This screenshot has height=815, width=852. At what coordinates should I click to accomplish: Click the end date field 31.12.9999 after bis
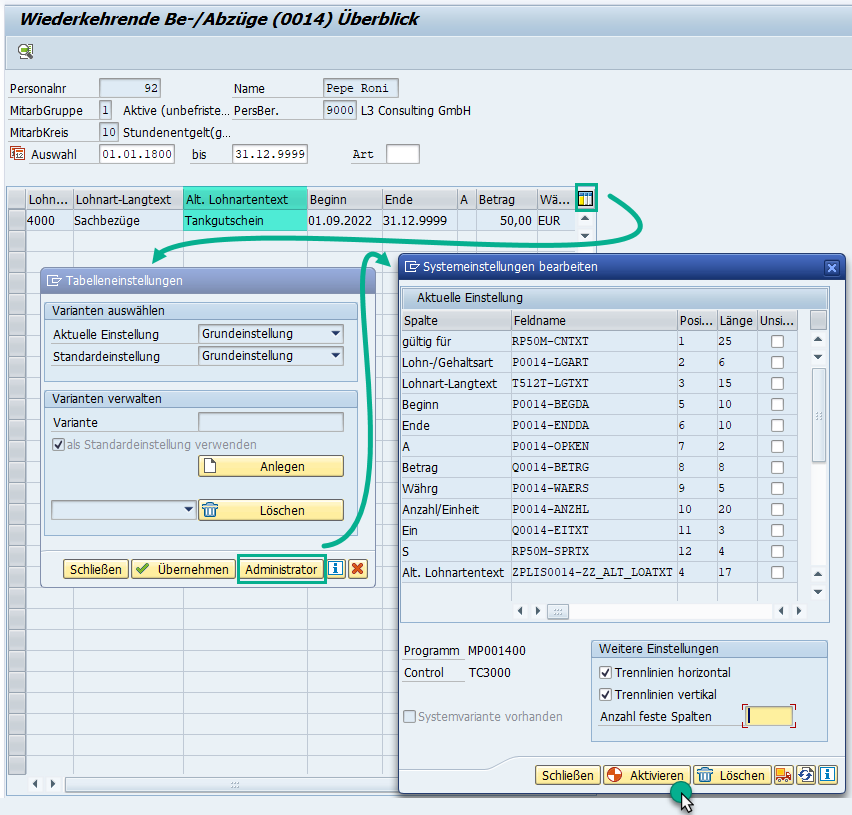pyautogui.click(x=270, y=154)
